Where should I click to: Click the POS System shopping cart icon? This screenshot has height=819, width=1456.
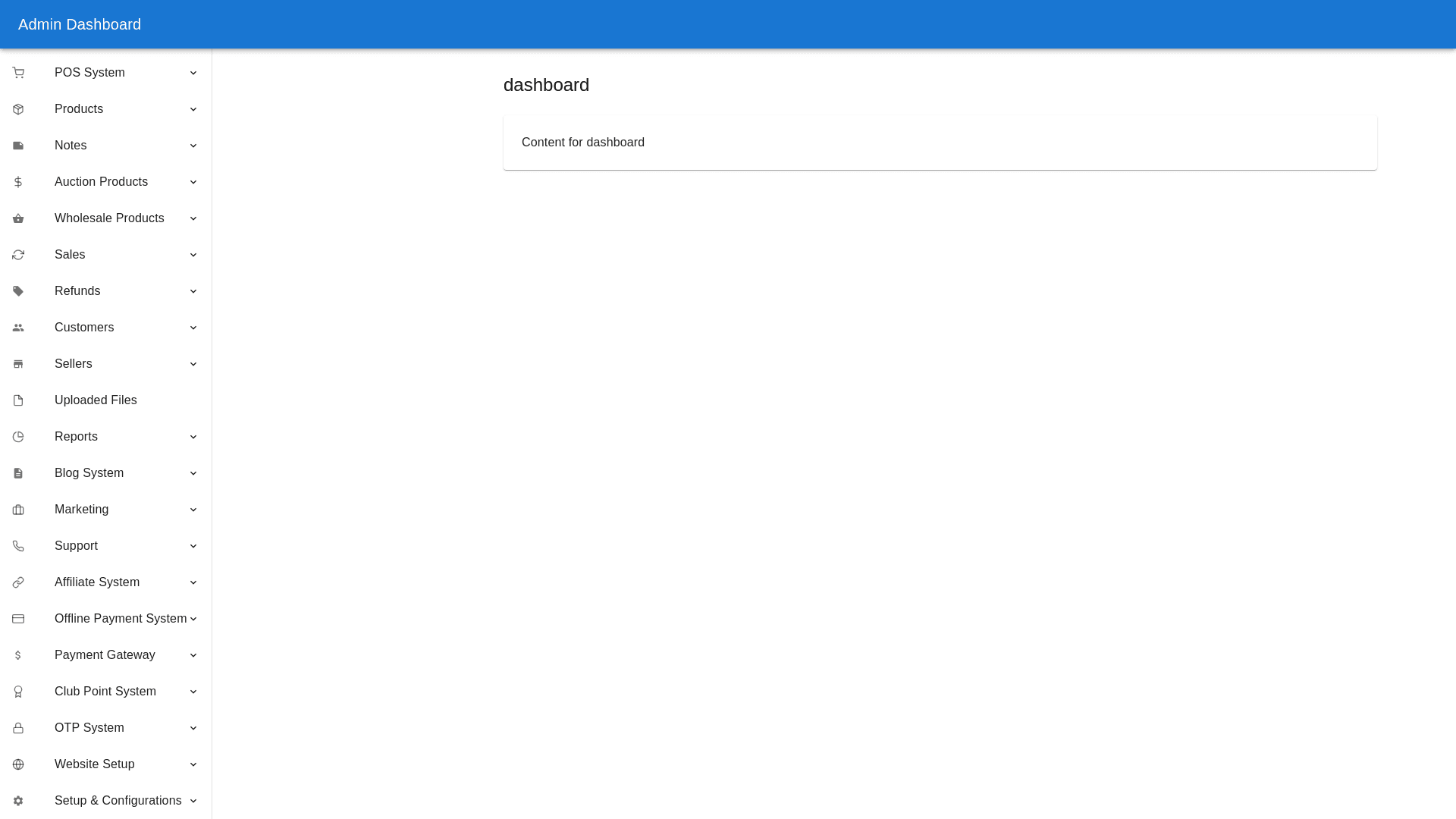[x=18, y=73]
